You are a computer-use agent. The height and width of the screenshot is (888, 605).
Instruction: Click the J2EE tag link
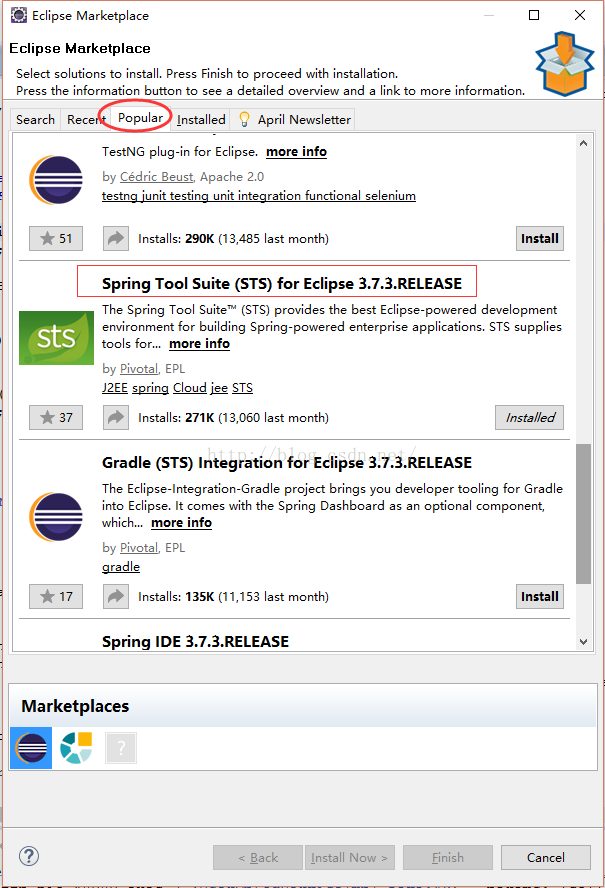[114, 388]
